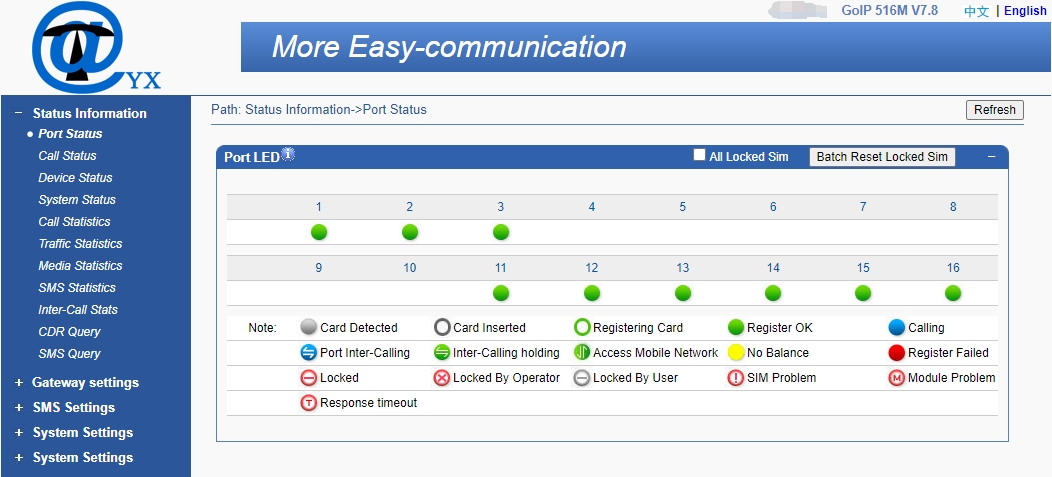
Task: Click the green LED for port 11
Action: click(501, 293)
